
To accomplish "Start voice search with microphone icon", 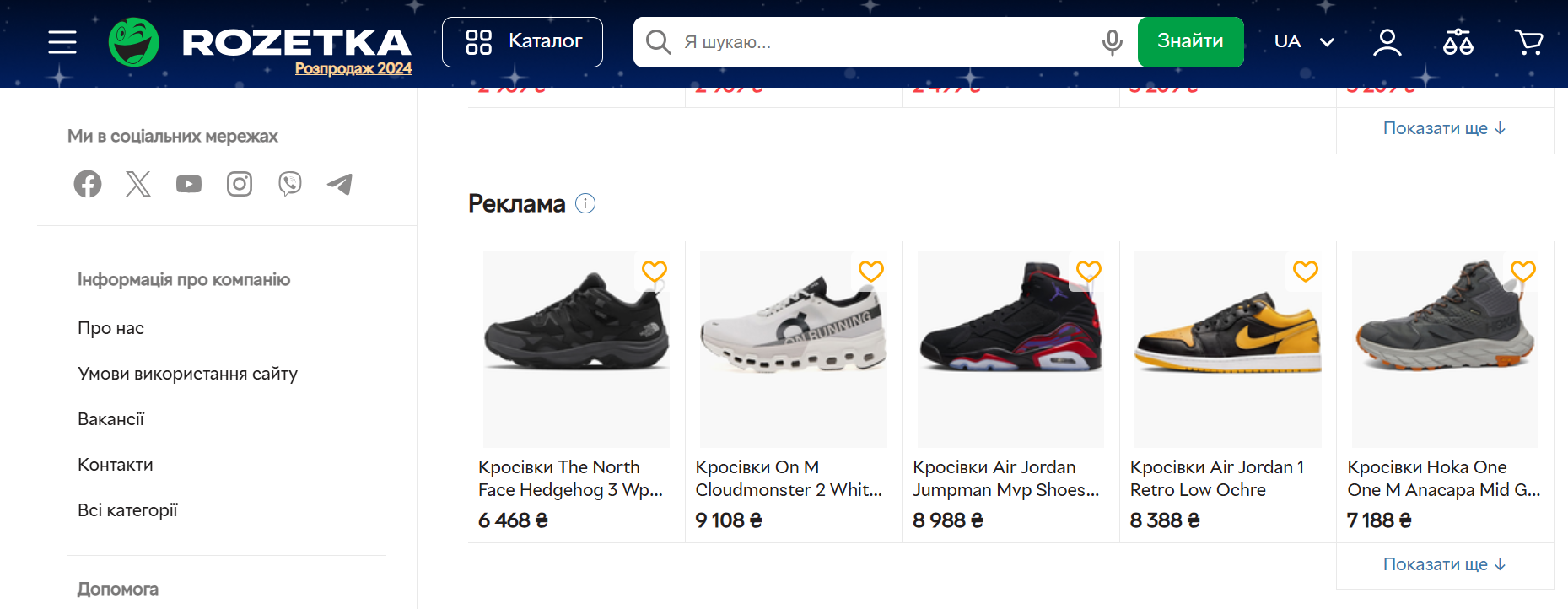I will (x=1113, y=42).
